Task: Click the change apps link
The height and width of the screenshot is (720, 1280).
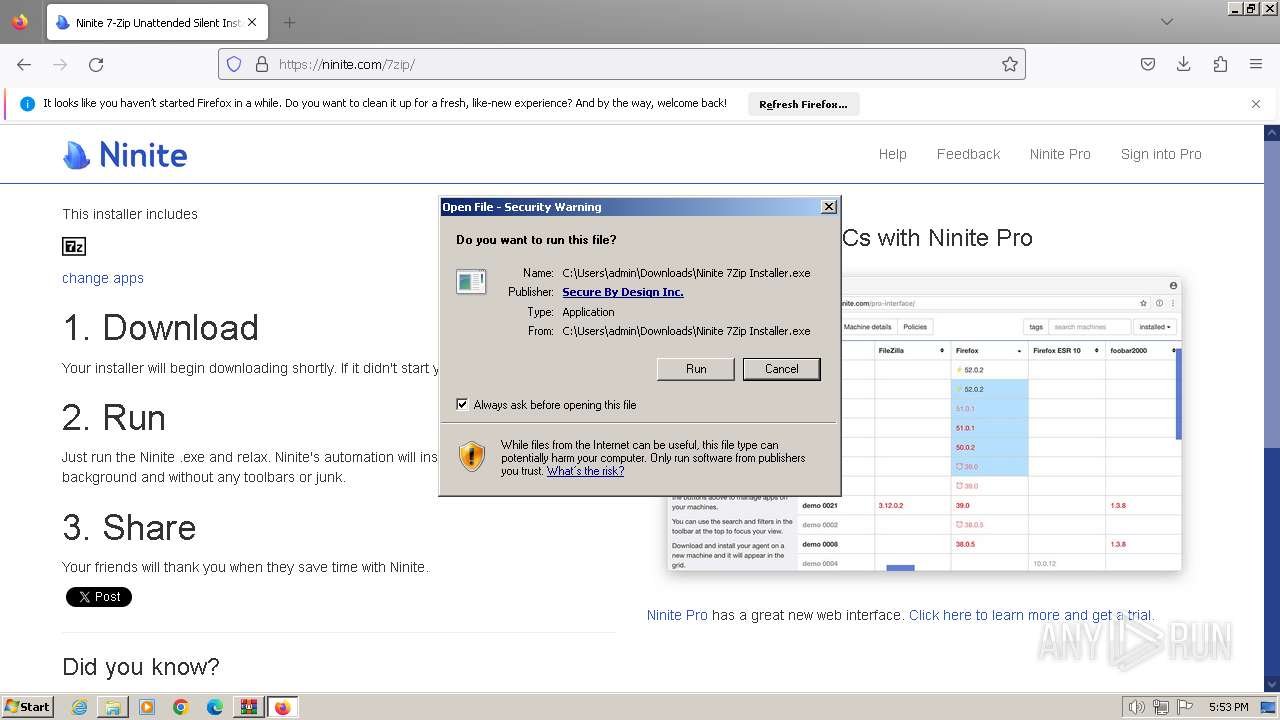Action: 103,278
